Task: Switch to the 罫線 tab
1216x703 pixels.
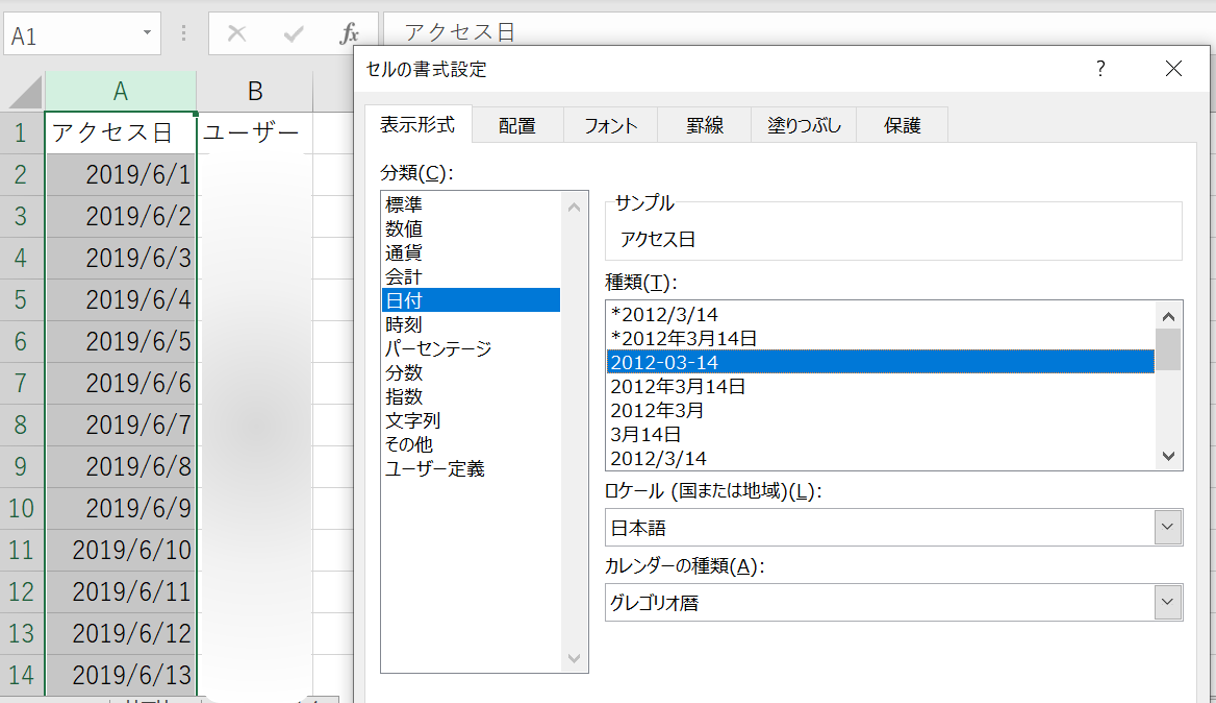Action: point(704,126)
